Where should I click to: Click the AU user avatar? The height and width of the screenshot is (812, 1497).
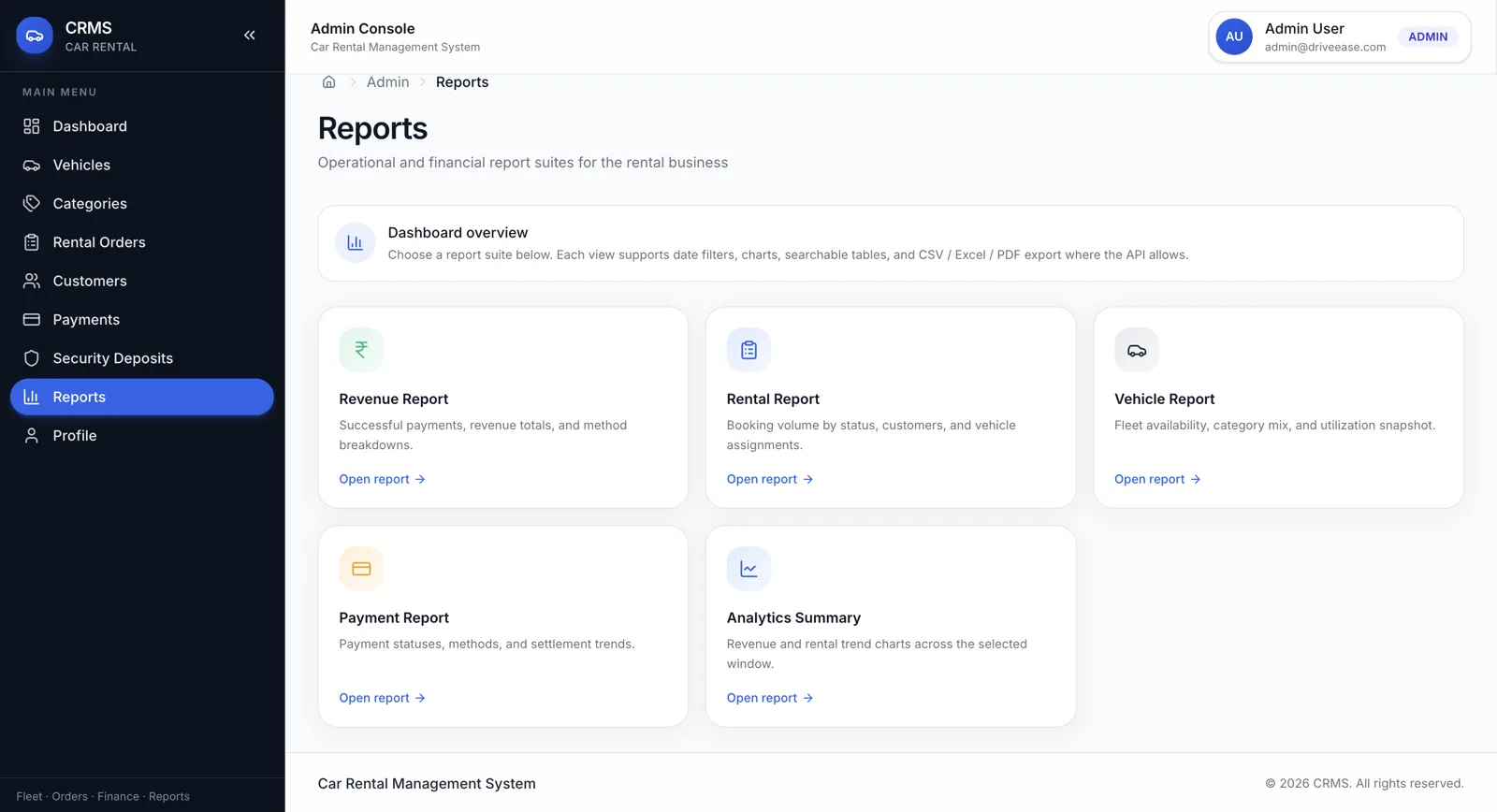tap(1234, 36)
